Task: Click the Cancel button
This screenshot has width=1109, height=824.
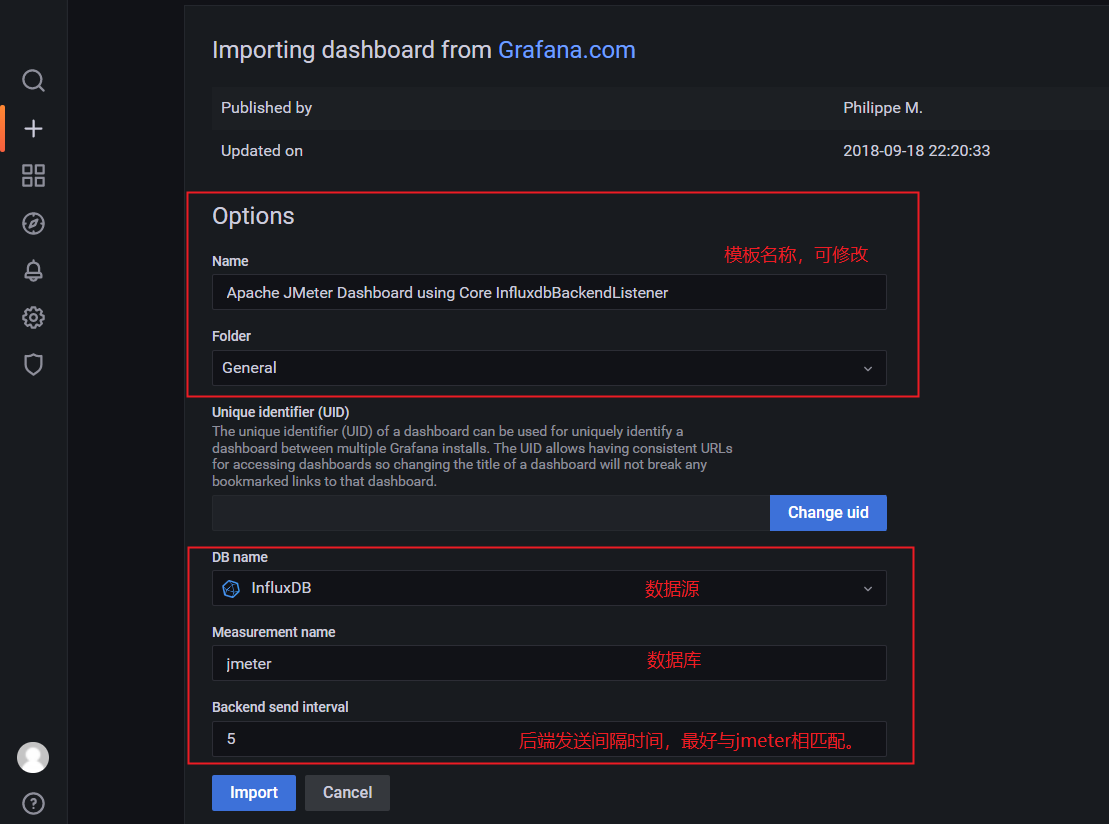Action: [x=347, y=793]
